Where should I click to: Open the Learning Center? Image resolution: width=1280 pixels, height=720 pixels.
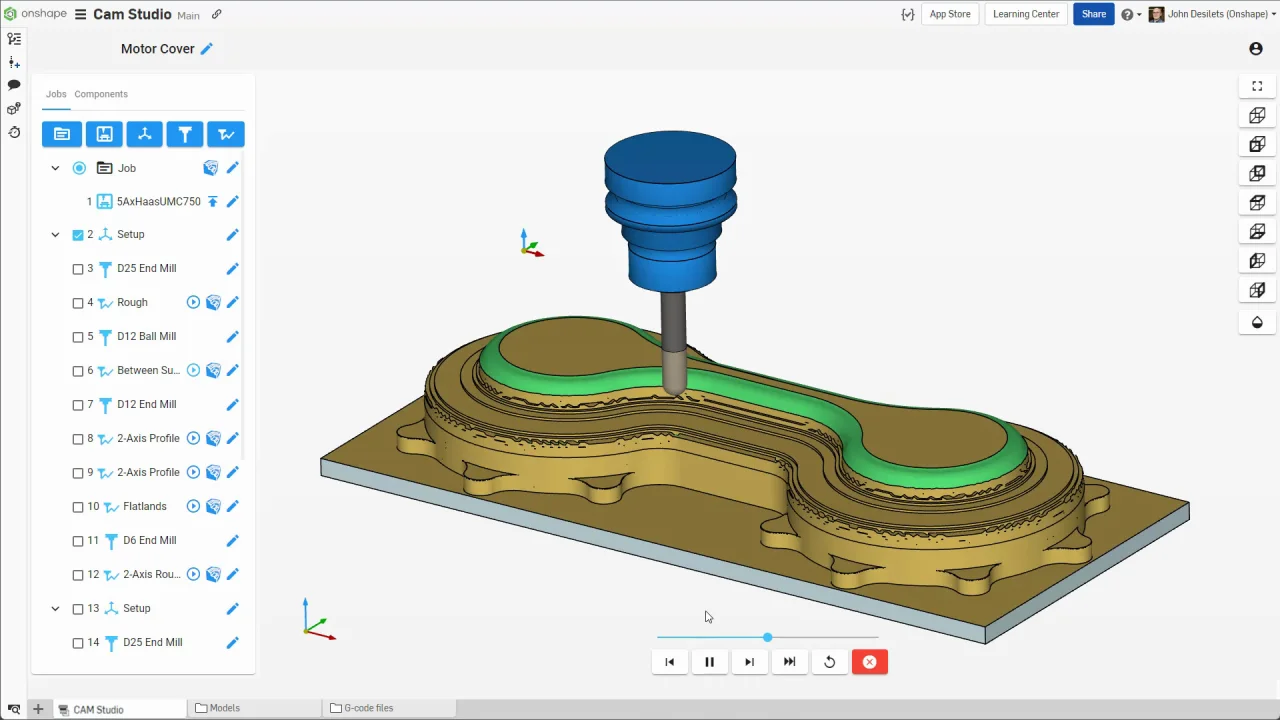click(1026, 15)
